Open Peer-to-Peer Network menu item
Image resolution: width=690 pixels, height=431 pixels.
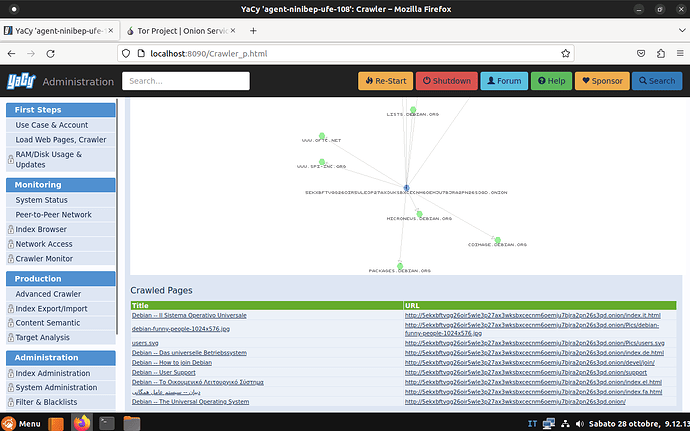coord(61,214)
